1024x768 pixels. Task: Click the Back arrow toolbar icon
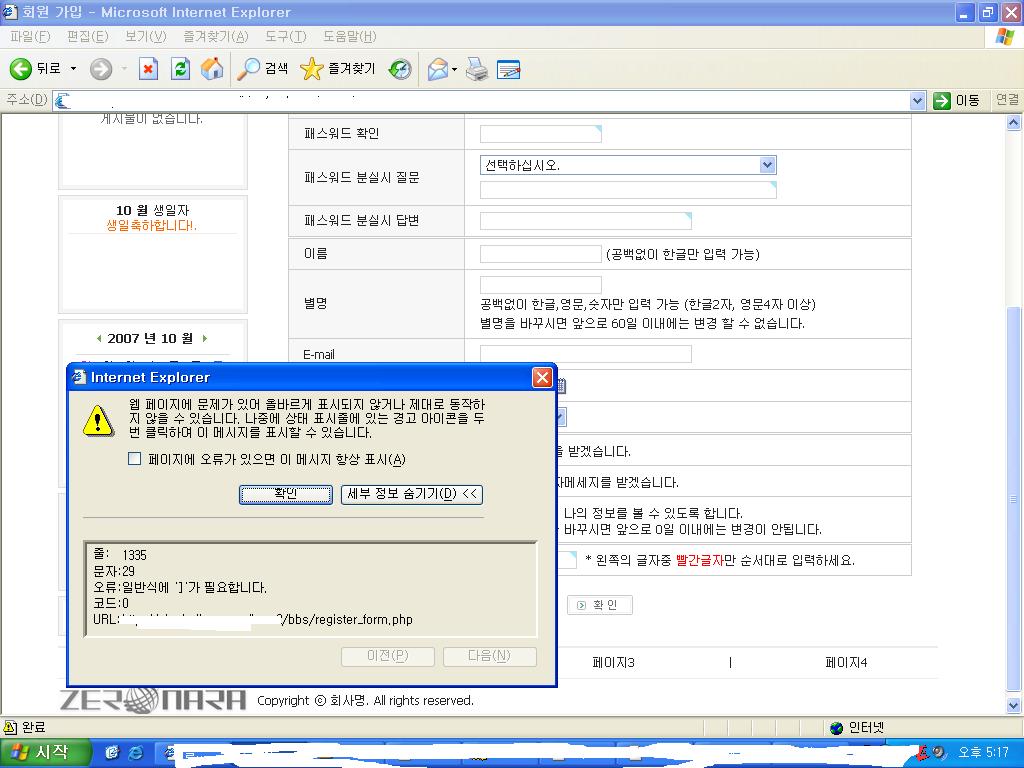click(21, 69)
